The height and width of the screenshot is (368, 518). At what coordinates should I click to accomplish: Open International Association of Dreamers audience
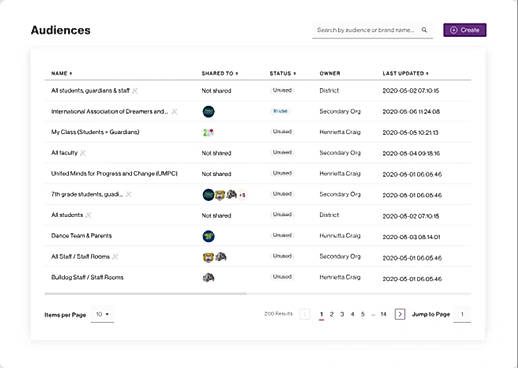(109, 111)
